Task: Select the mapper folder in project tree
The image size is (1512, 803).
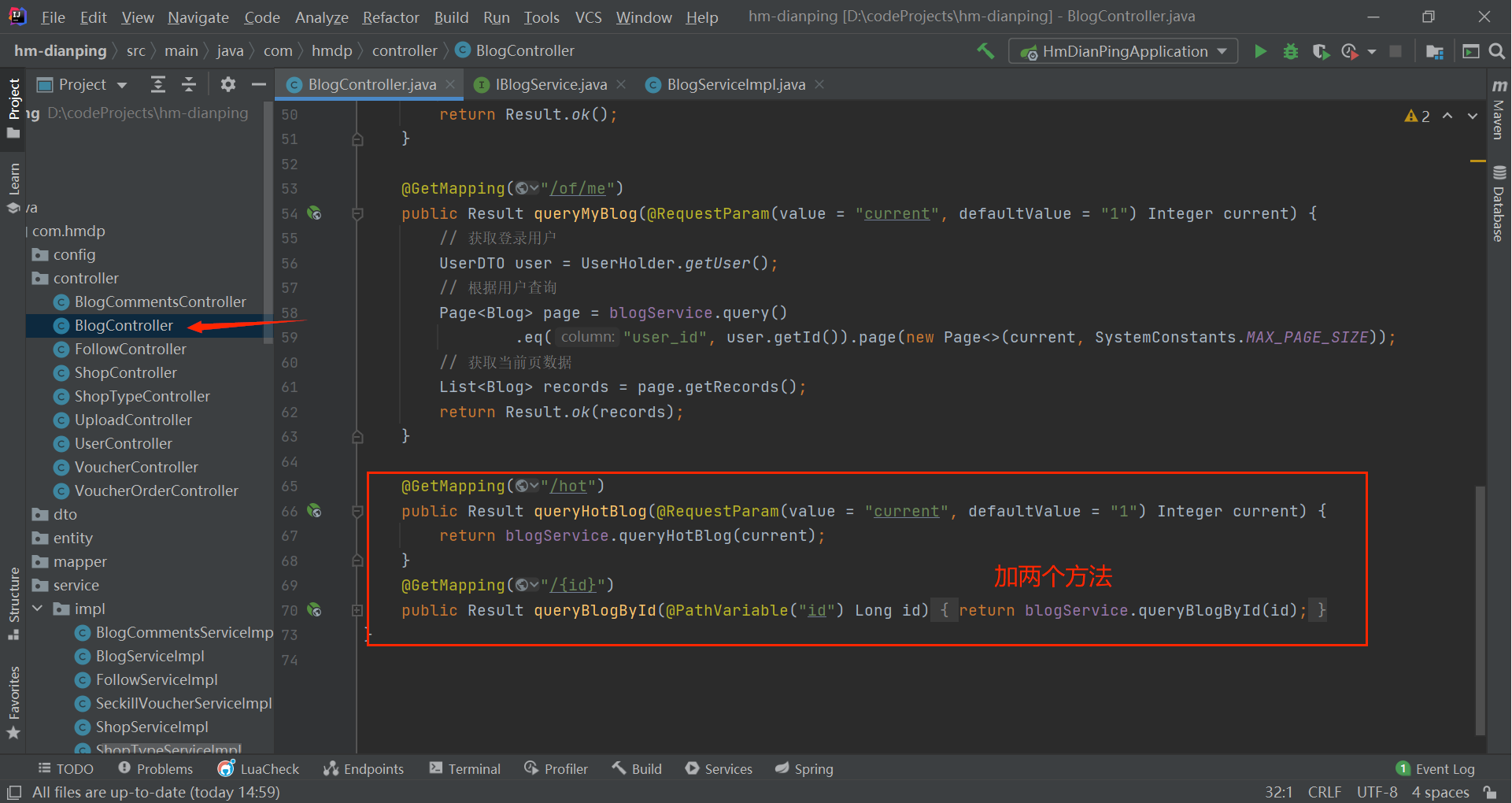Action: point(79,561)
